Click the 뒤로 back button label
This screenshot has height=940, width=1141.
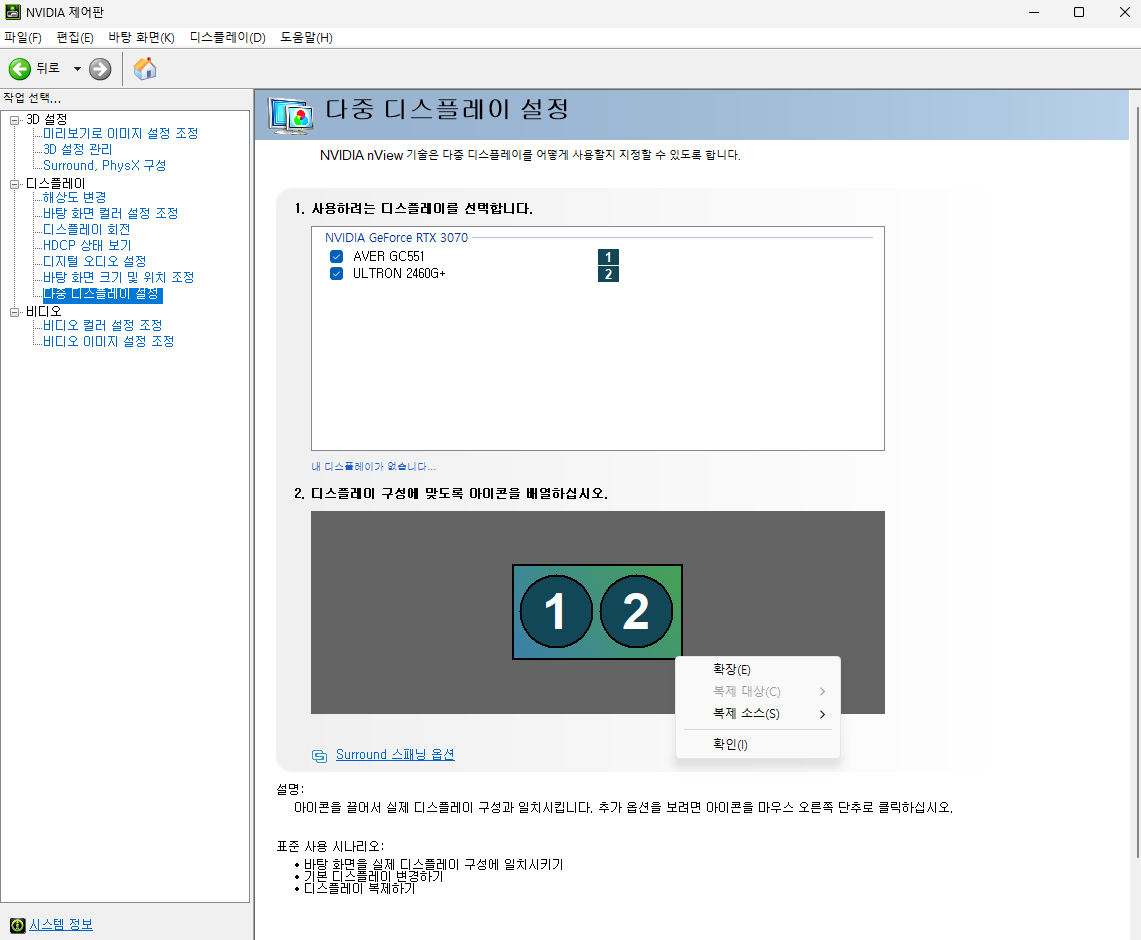(48, 68)
